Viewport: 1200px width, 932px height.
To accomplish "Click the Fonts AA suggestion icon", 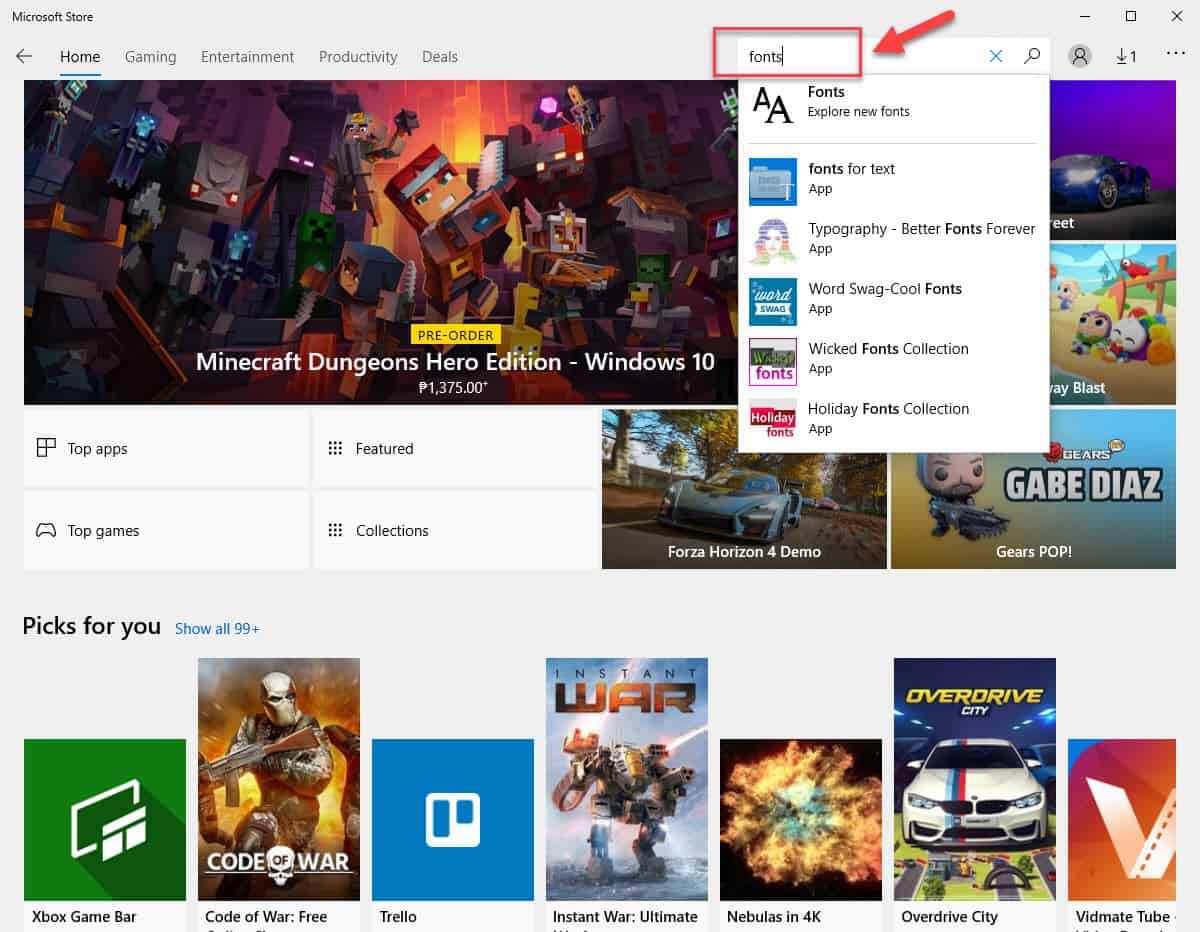I will (x=772, y=104).
